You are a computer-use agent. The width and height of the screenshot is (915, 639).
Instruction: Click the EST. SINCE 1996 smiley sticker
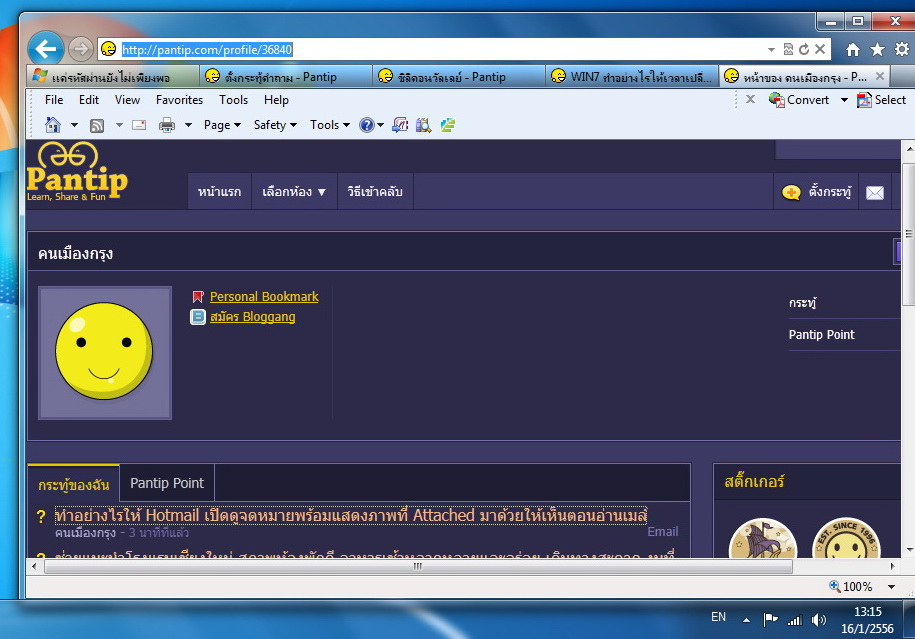tap(846, 539)
